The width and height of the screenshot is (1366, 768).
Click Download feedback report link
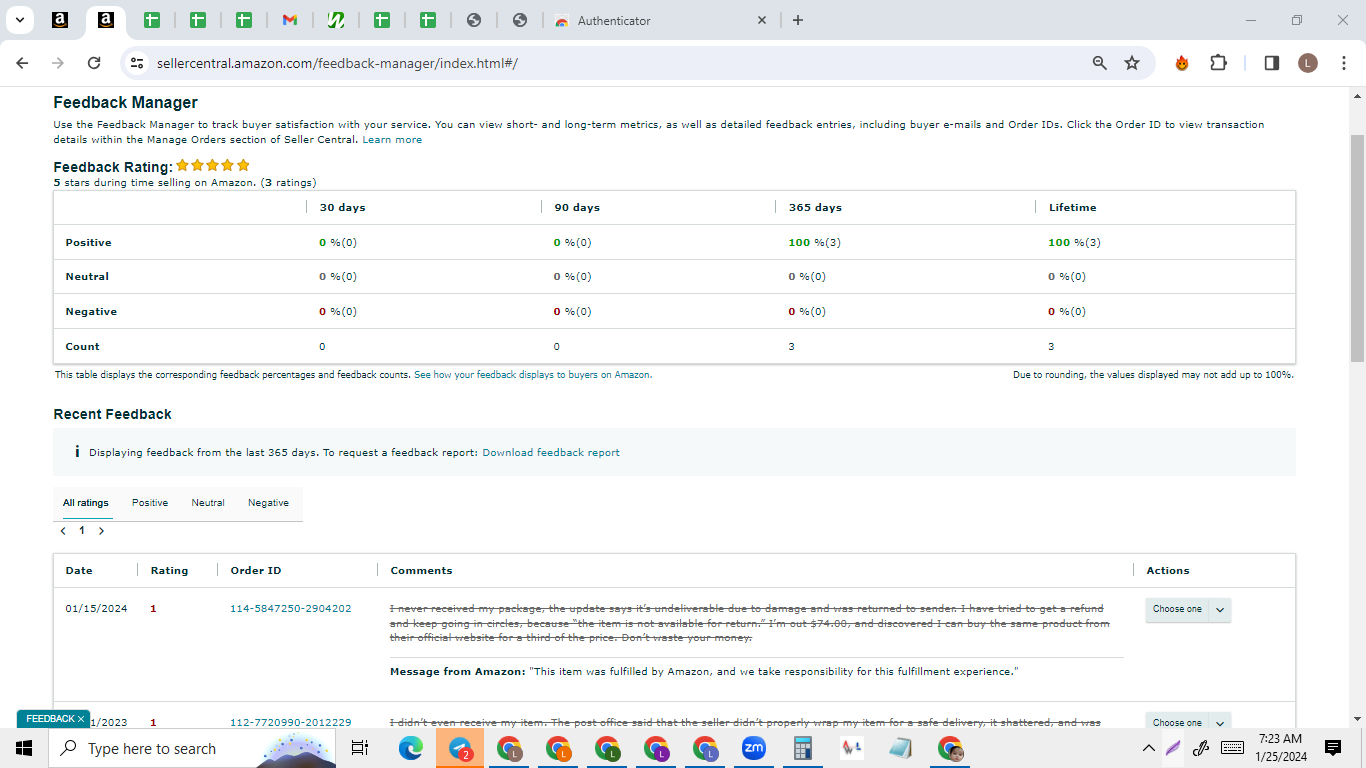(x=551, y=453)
